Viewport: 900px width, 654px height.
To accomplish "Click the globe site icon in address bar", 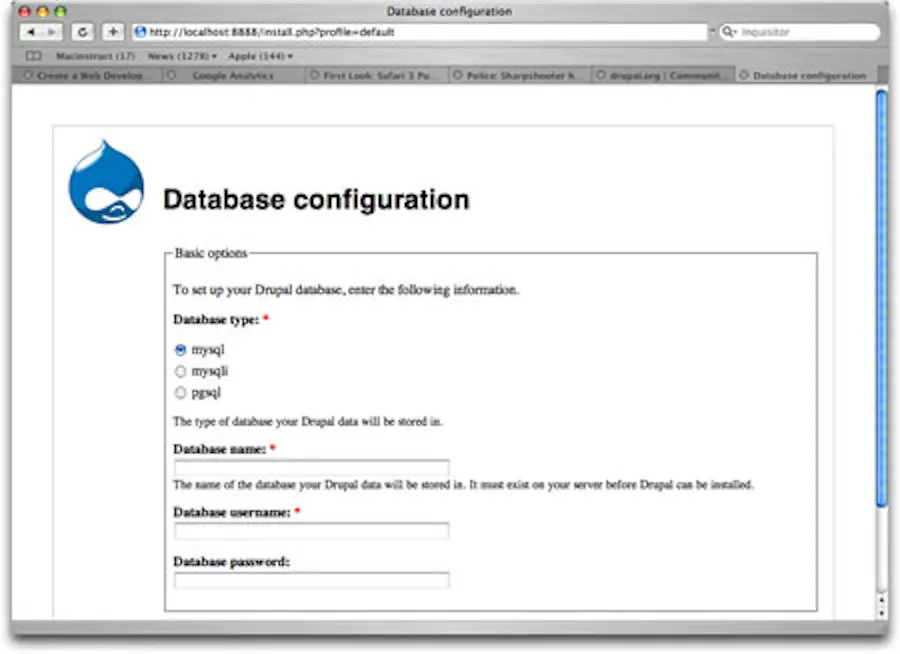I will click(x=140, y=33).
